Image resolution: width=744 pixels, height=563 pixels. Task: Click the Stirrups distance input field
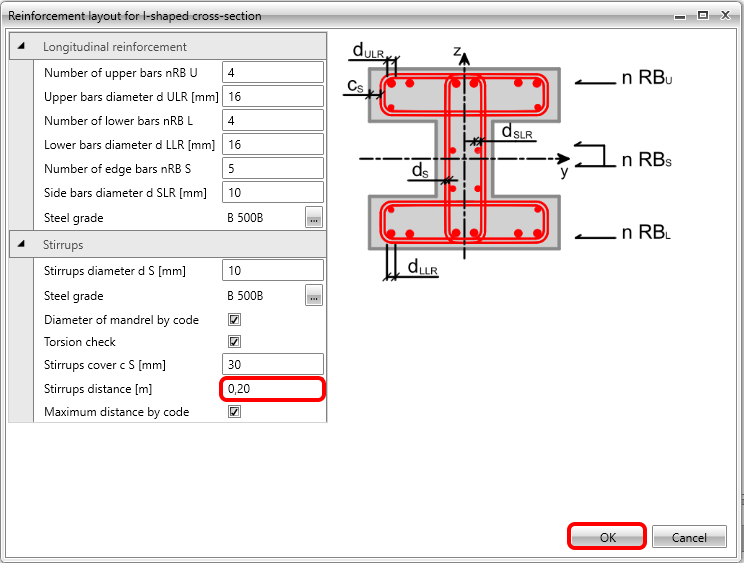coord(273,388)
